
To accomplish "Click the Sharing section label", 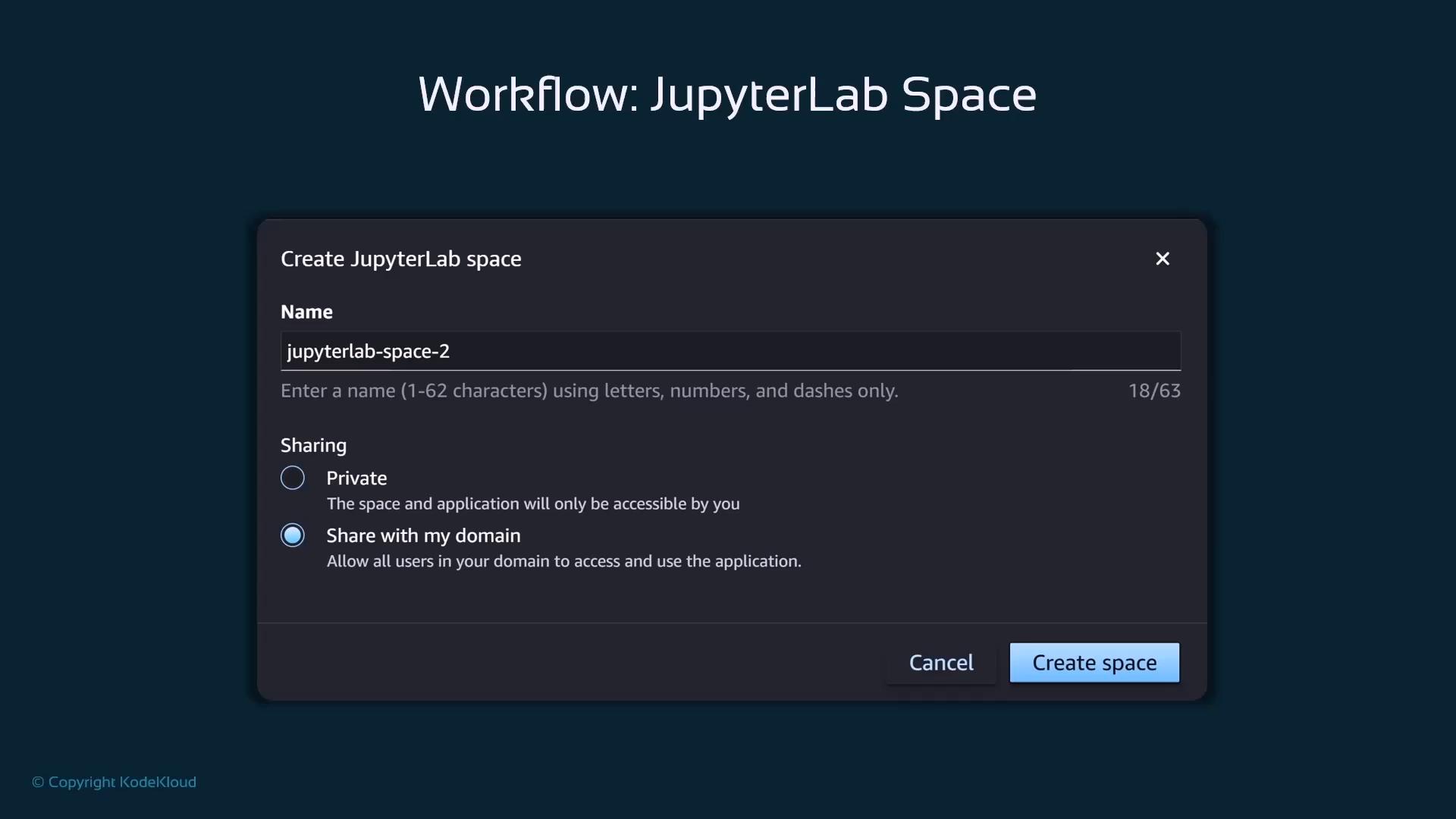I will click(313, 445).
